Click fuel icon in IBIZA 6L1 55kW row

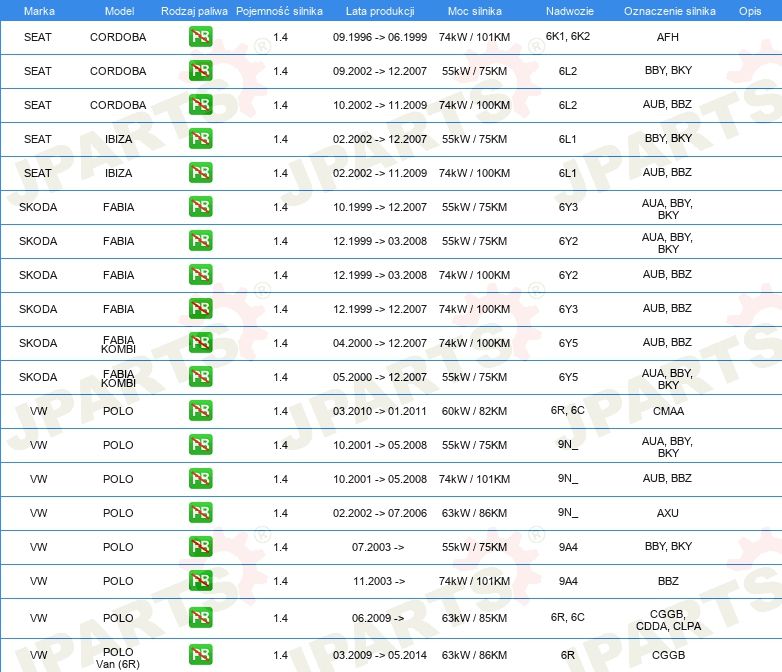(x=200, y=139)
